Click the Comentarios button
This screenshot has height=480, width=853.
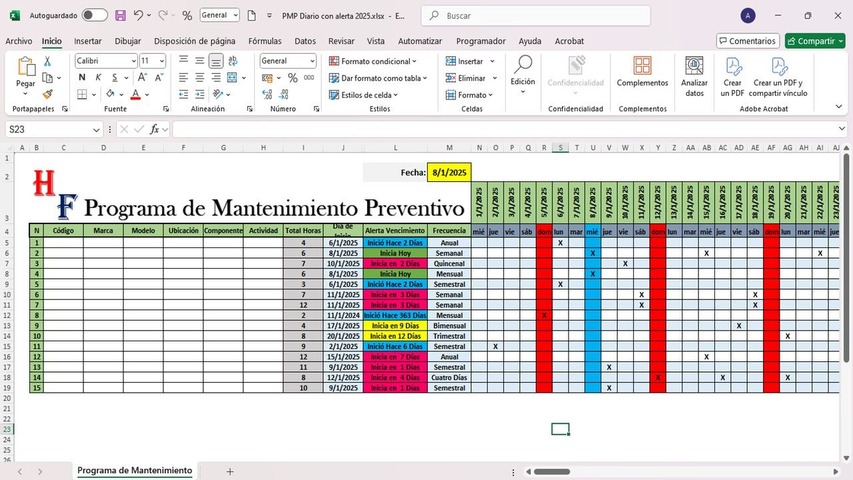pos(748,41)
